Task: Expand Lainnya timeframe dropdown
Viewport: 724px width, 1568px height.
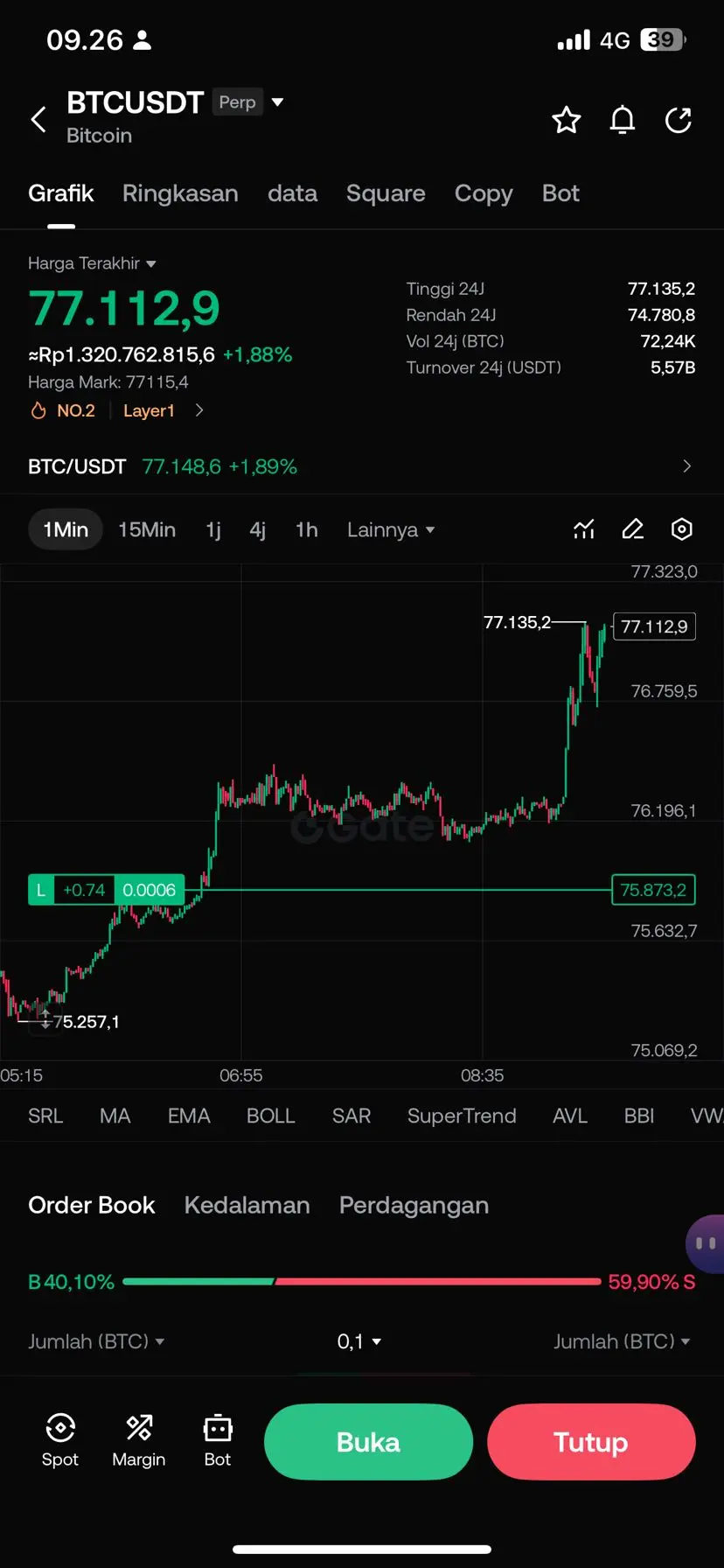Action: (391, 529)
